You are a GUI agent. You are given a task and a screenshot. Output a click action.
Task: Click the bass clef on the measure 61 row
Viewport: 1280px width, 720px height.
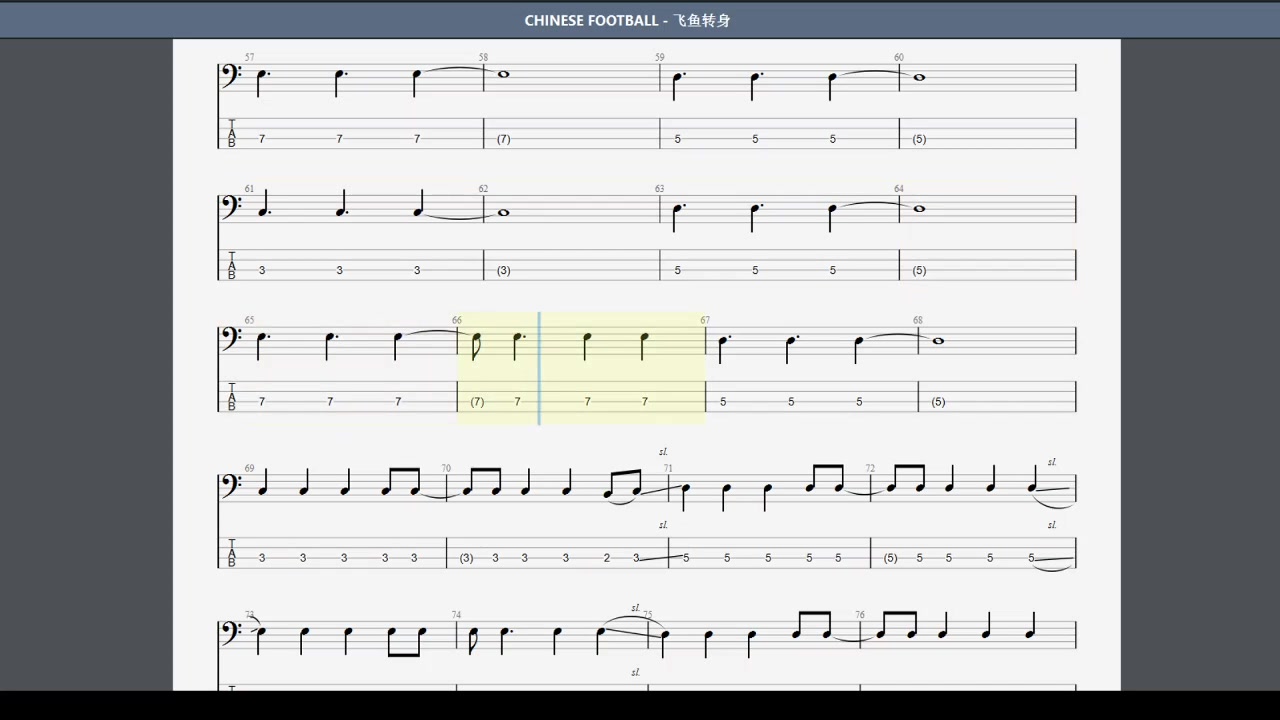tap(231, 206)
